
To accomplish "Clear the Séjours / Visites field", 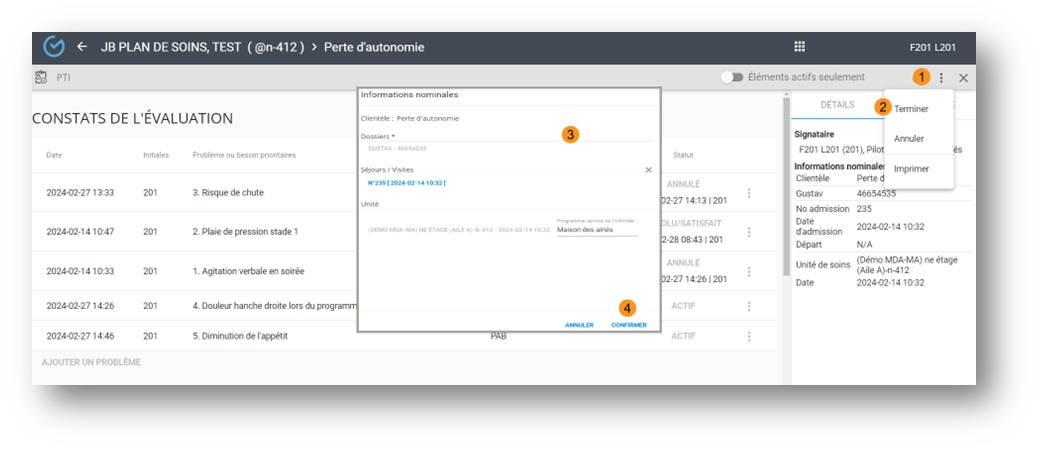I will pos(648,170).
